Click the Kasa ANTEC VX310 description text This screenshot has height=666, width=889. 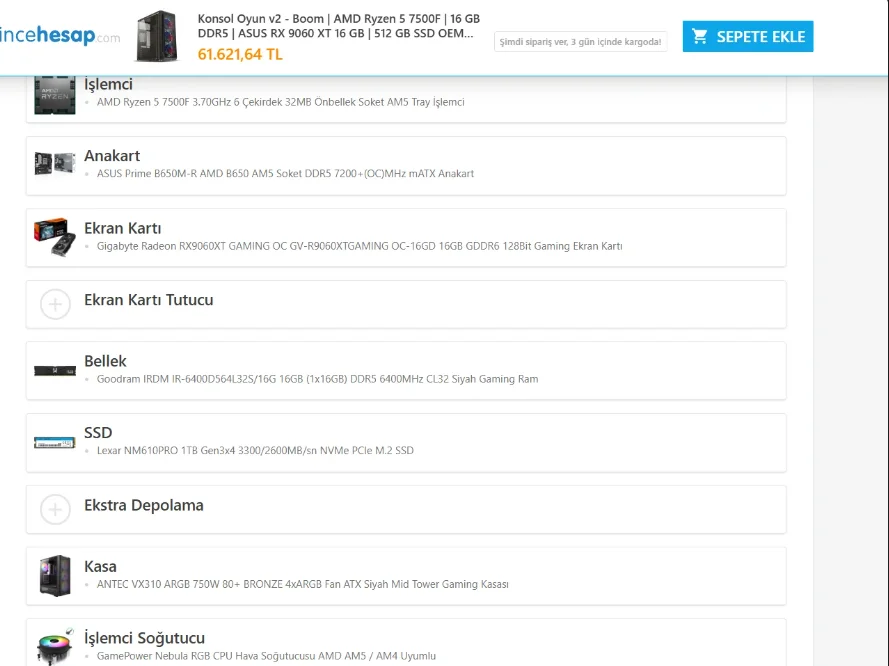pyautogui.click(x=302, y=584)
